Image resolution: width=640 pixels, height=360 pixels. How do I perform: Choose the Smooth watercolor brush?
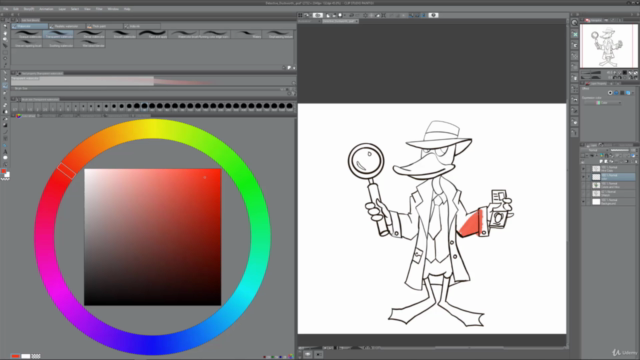click(x=121, y=34)
